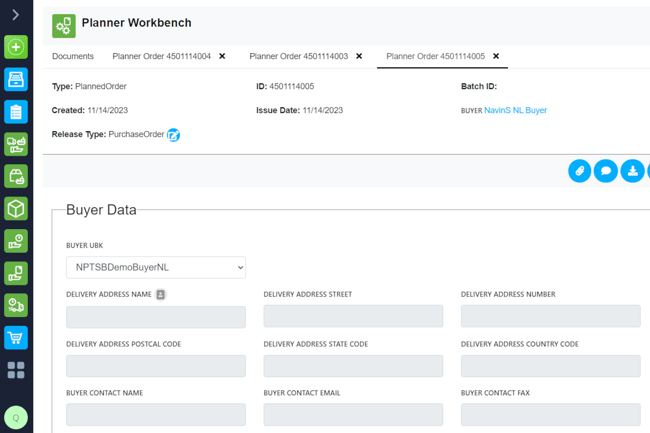Viewport: 650px width, 433px height.
Task: Edit the Release Type with pencil icon
Action: point(173,135)
